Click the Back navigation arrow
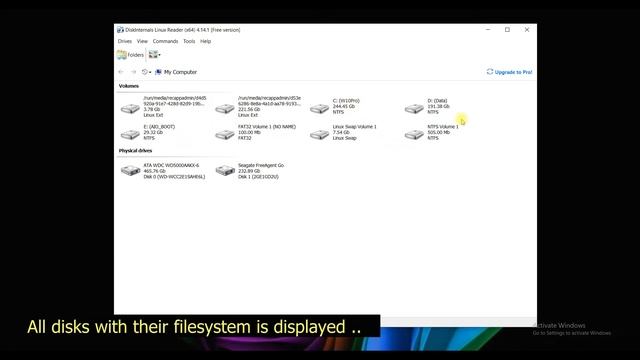The width and height of the screenshot is (640, 360). (121, 72)
